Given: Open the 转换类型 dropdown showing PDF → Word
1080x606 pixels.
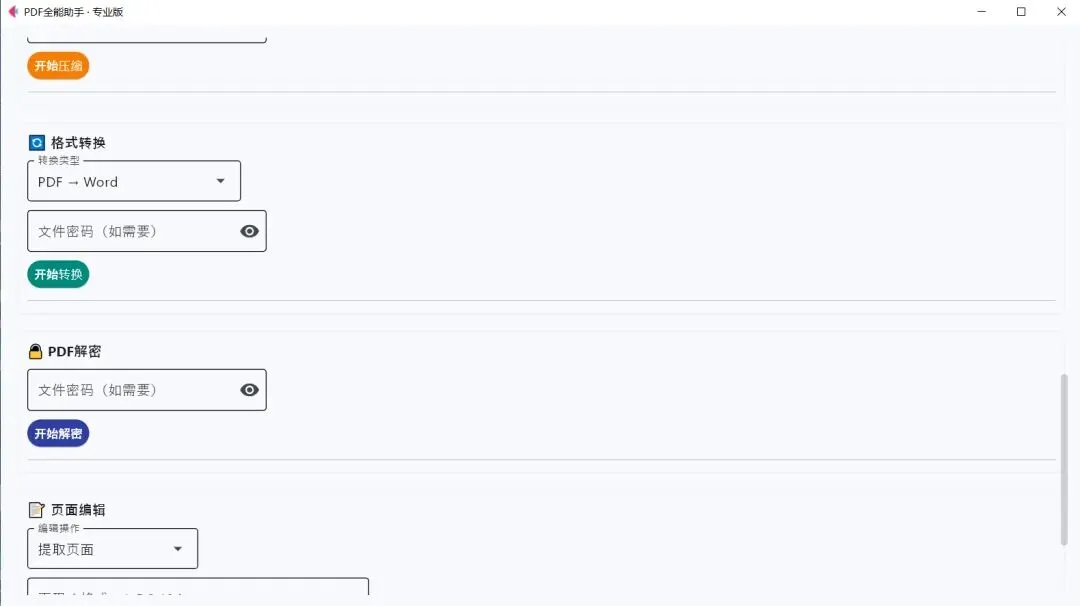Looking at the screenshot, I should click(134, 182).
